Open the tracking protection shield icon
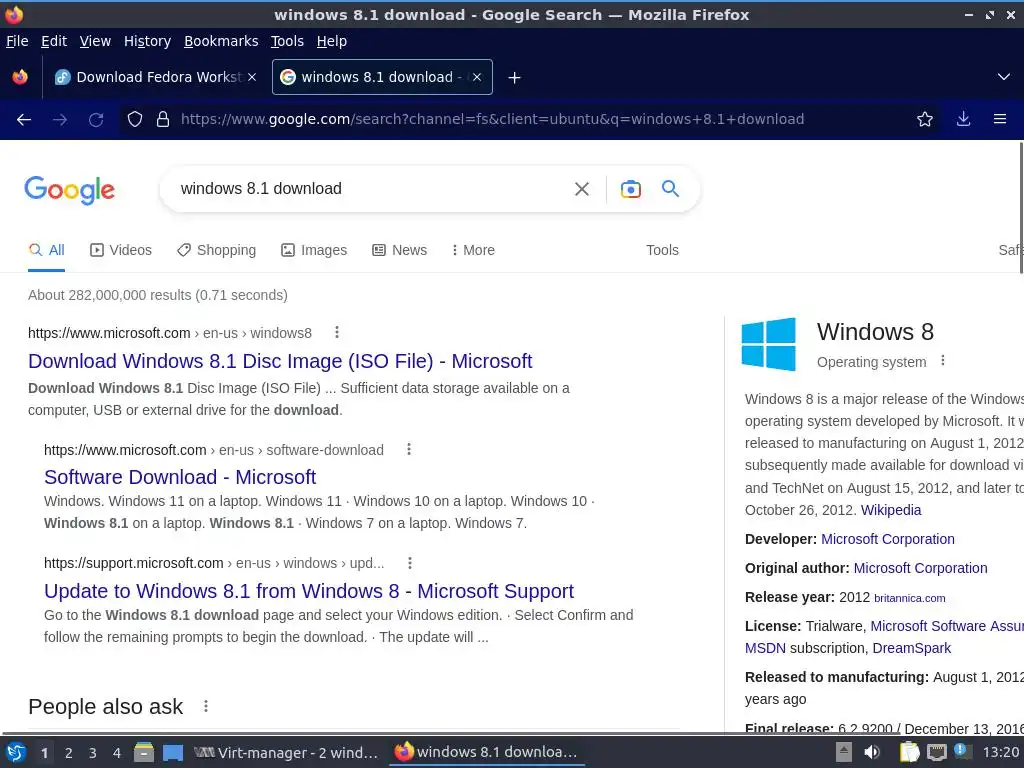The width and height of the screenshot is (1024, 768). click(x=135, y=120)
